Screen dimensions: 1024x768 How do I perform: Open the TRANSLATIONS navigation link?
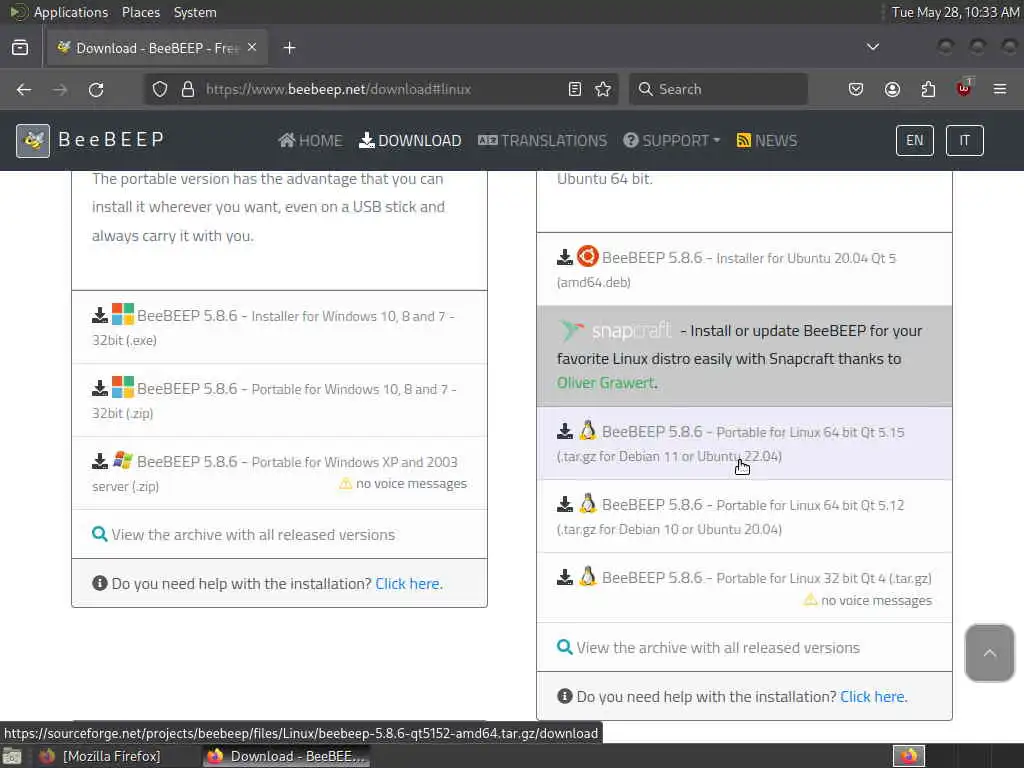(x=543, y=140)
